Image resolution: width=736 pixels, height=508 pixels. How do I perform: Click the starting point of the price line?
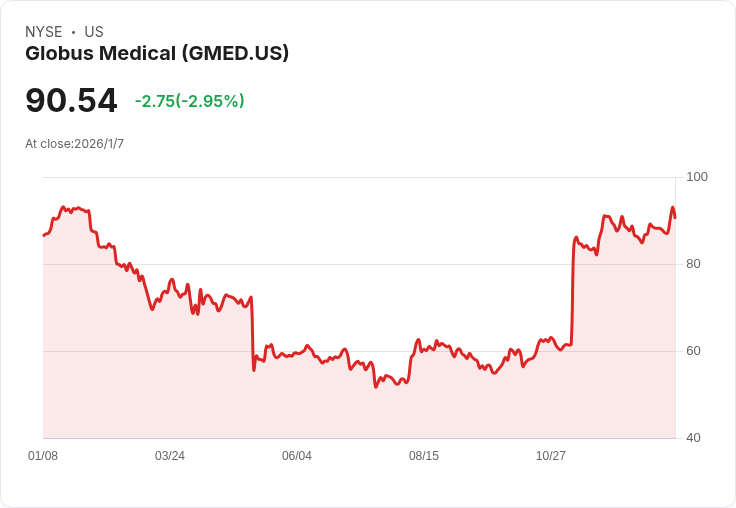pyautogui.click(x=43, y=235)
